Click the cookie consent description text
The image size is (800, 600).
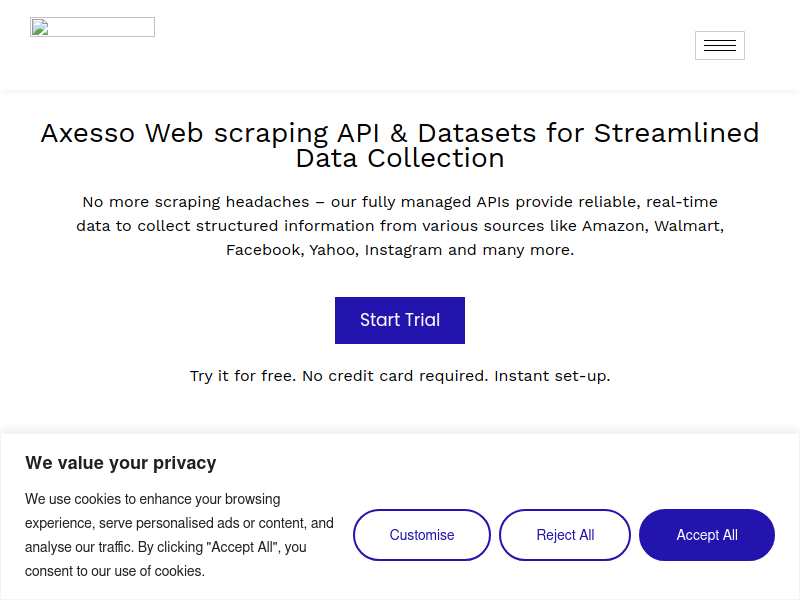click(179, 535)
